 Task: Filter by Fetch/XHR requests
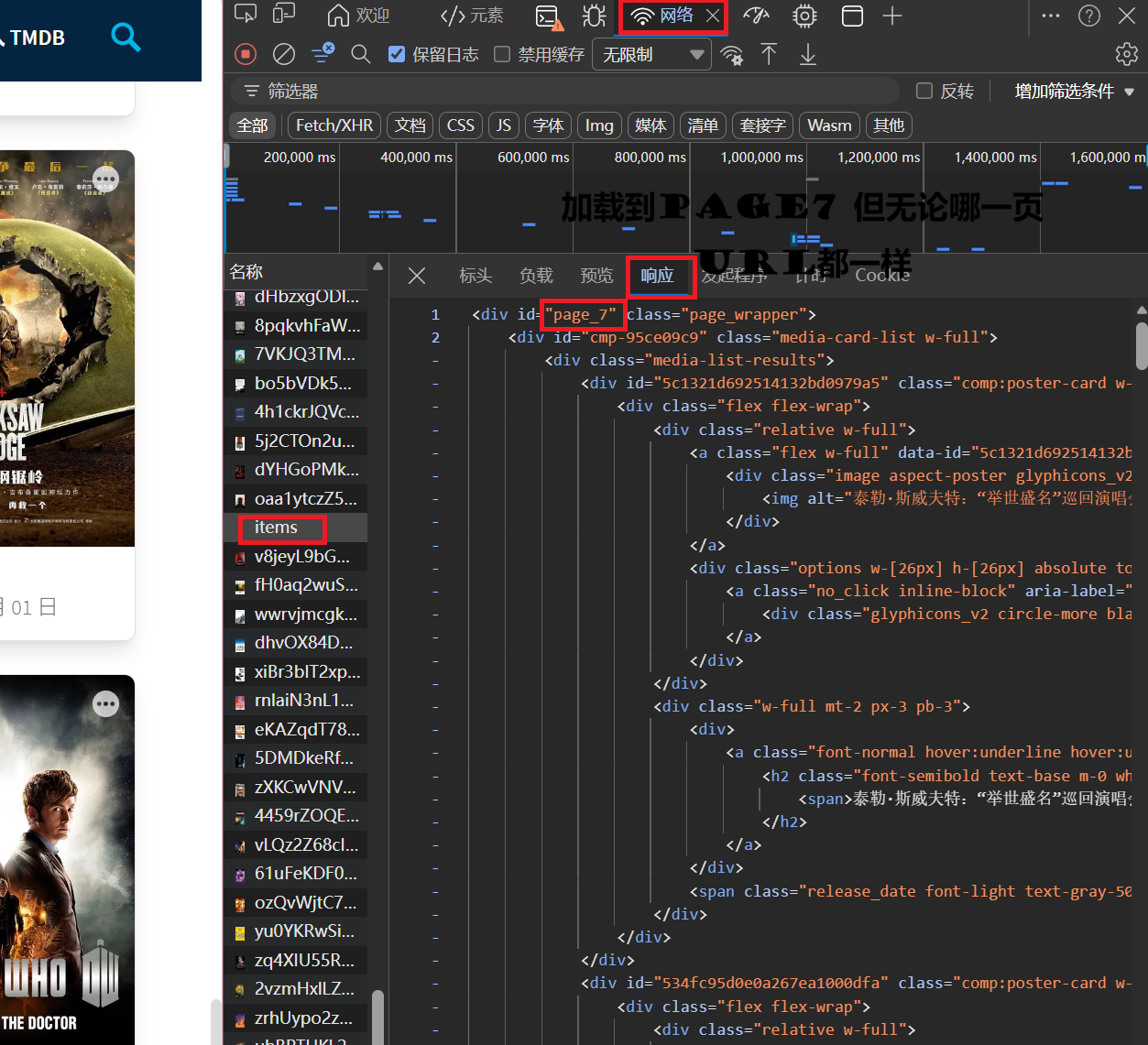pyautogui.click(x=334, y=125)
